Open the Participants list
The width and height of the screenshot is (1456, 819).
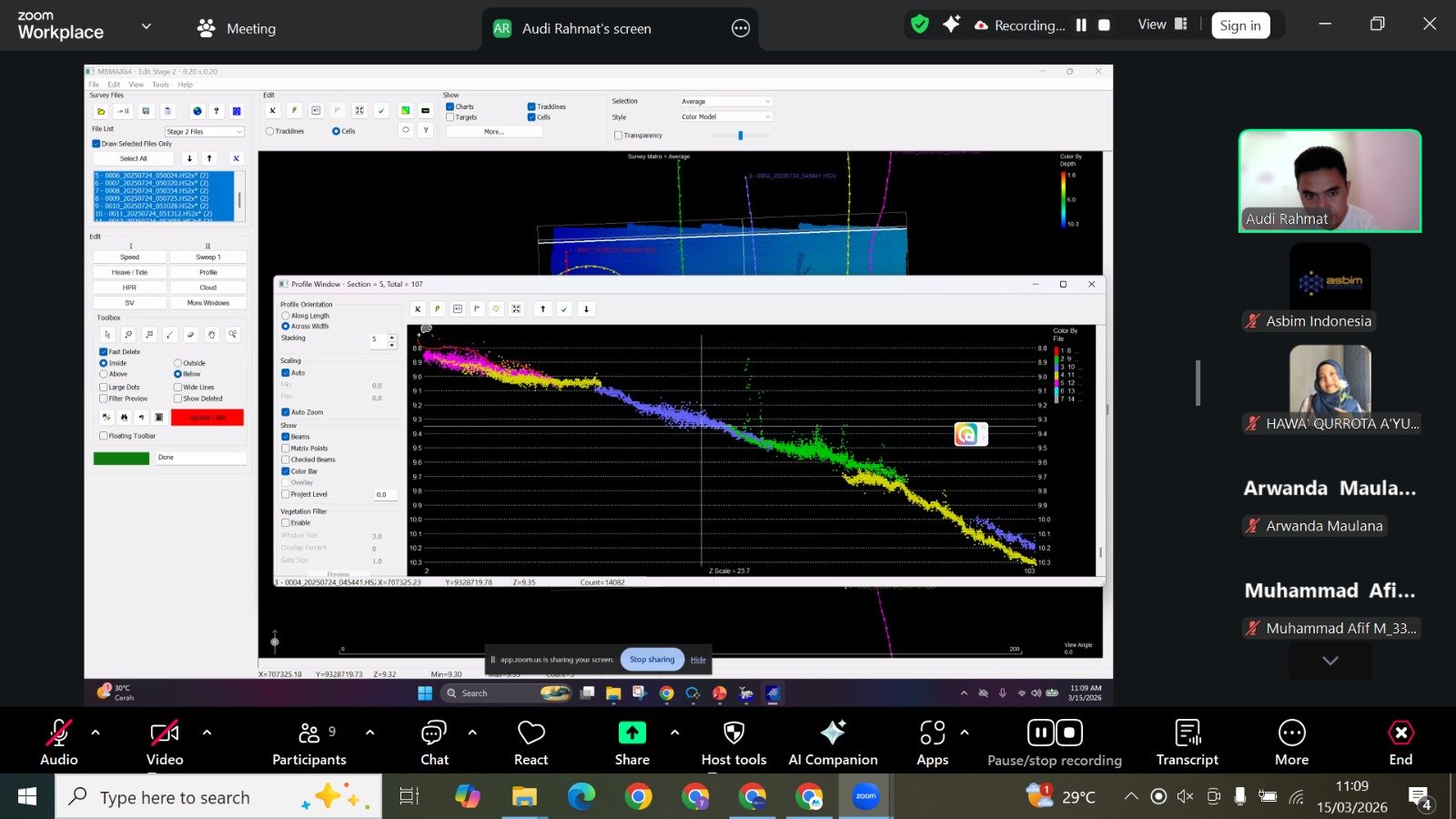[309, 733]
